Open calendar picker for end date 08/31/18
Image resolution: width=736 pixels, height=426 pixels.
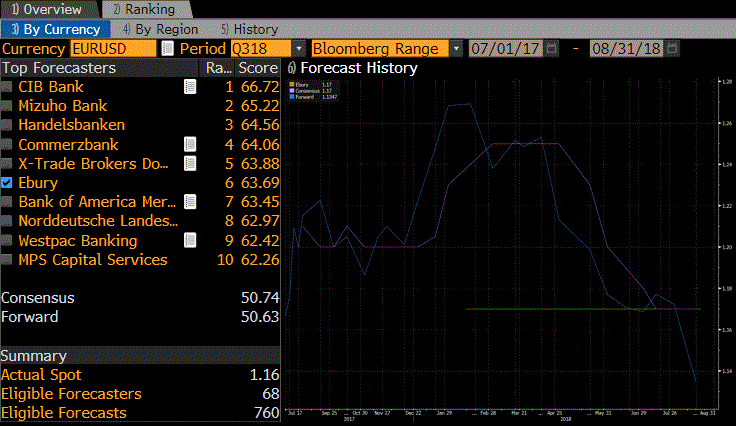coord(673,48)
